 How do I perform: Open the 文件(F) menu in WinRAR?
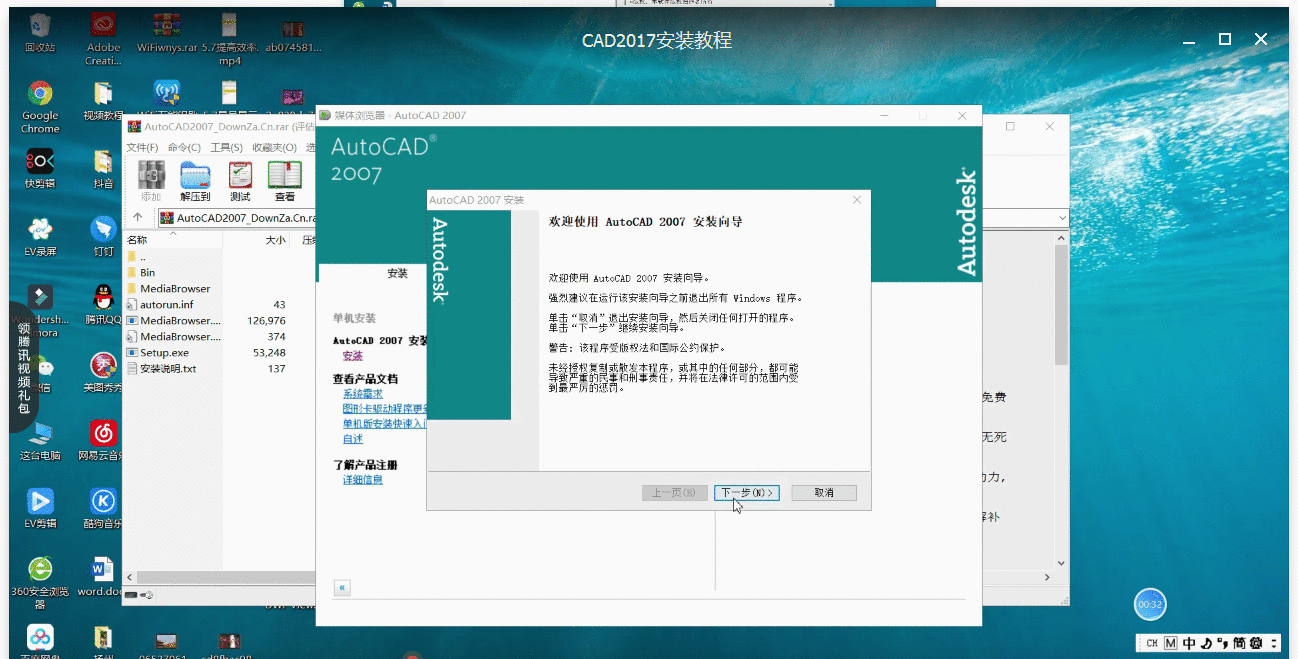(x=143, y=147)
